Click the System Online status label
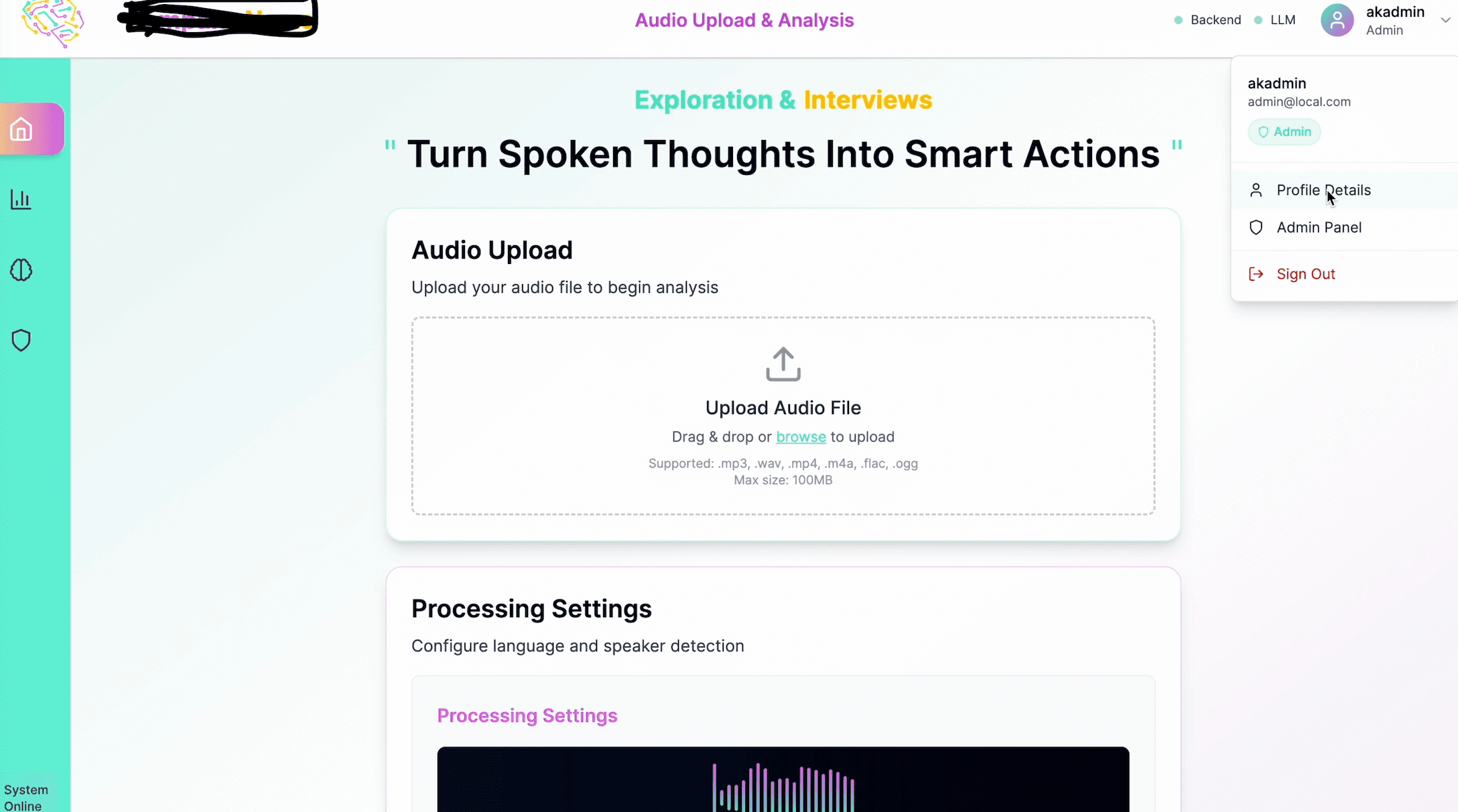 (x=26, y=798)
